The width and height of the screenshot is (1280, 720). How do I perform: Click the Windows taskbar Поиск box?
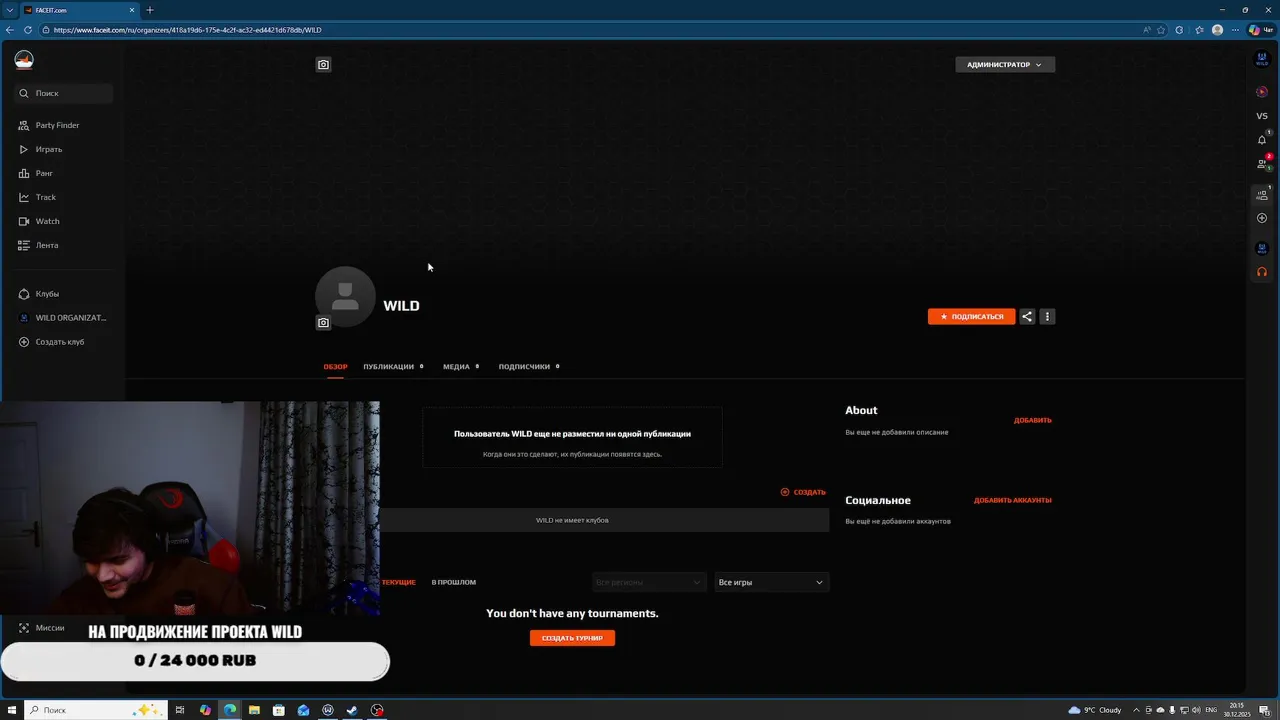pyautogui.click(x=94, y=710)
